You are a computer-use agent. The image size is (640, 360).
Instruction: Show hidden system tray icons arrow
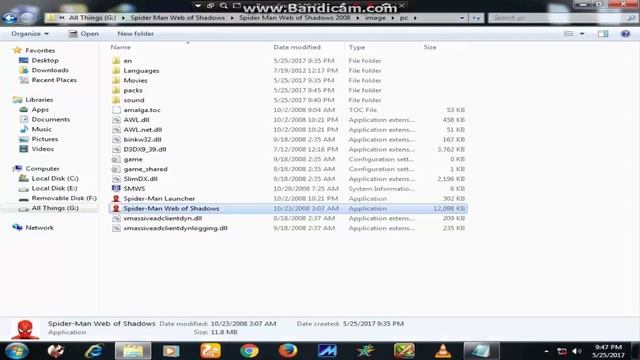pyautogui.click(x=547, y=351)
